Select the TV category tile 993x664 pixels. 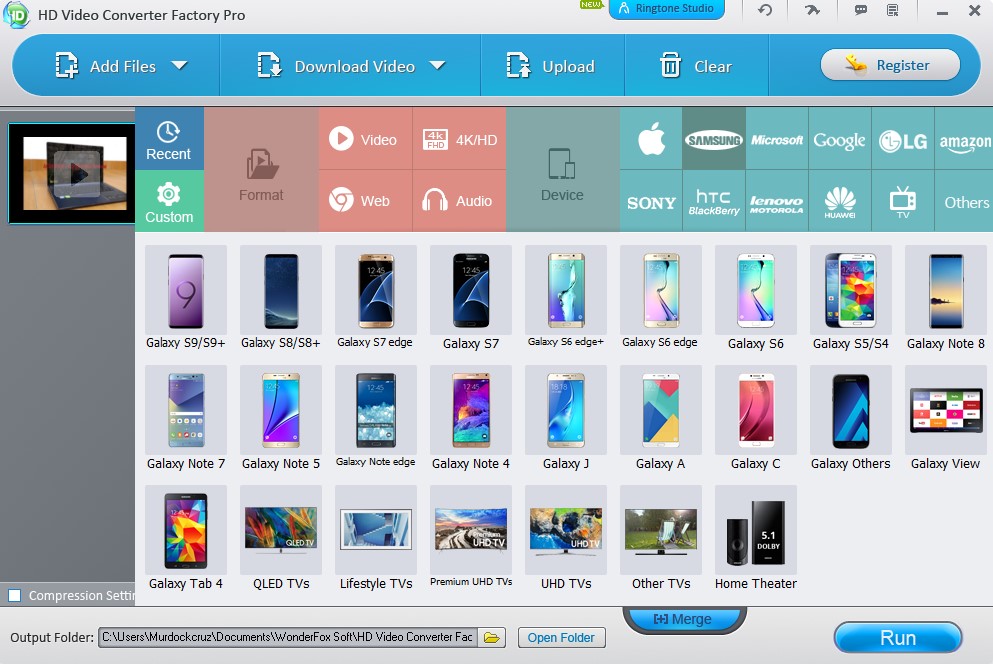(x=902, y=201)
